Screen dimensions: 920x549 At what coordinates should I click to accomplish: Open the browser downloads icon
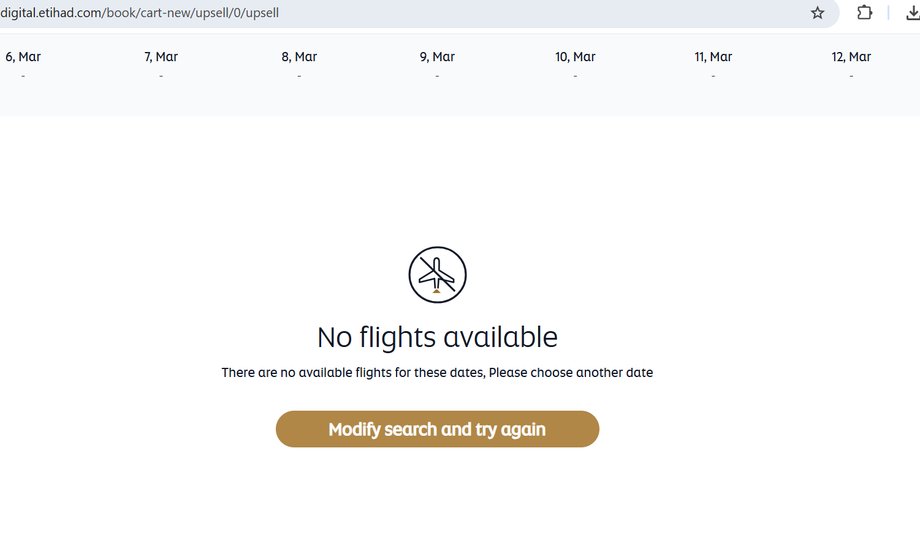click(x=909, y=13)
